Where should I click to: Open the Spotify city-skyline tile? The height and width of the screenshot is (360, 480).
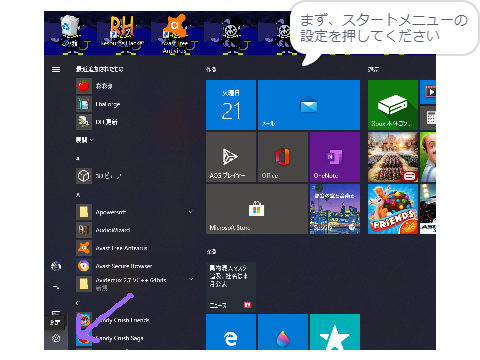point(335,209)
